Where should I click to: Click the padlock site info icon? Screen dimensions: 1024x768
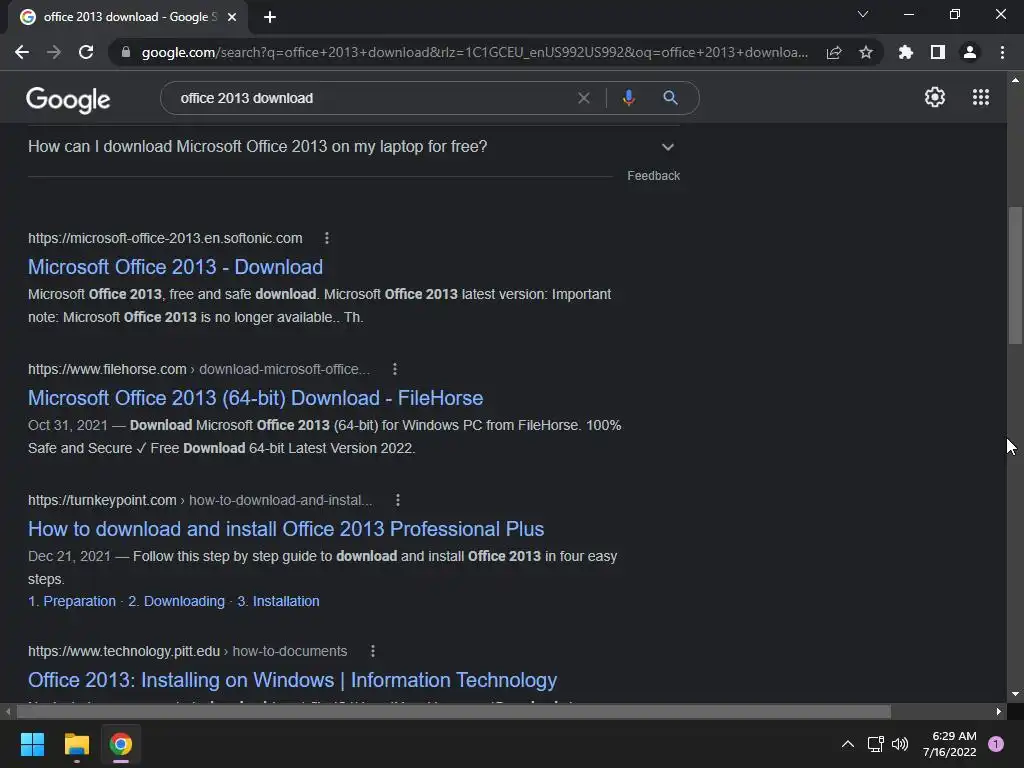pos(126,52)
